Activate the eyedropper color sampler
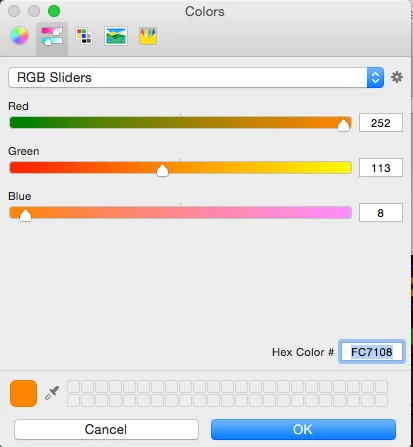 tap(52, 393)
